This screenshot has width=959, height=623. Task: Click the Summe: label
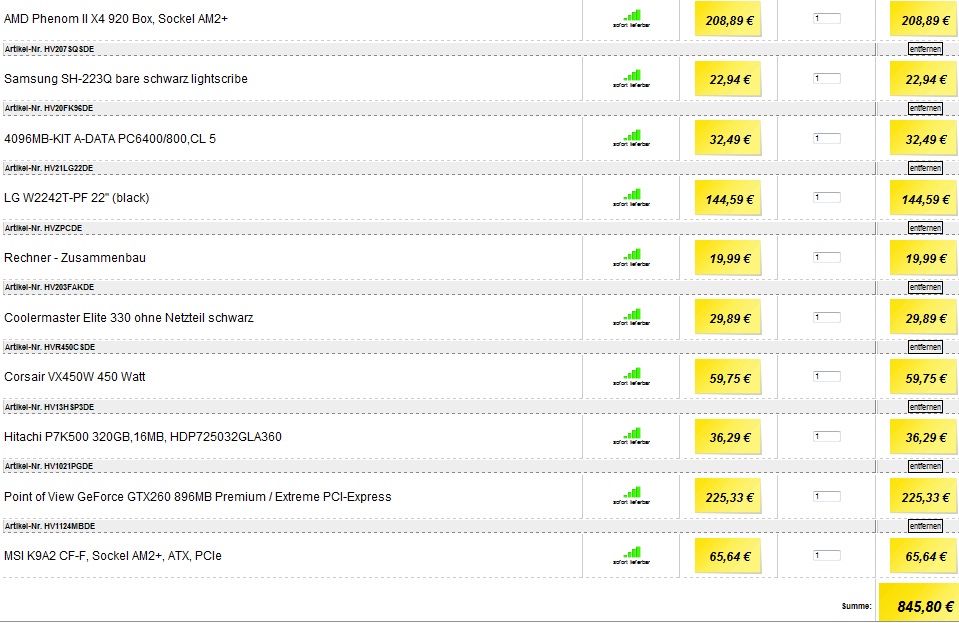tap(856, 606)
